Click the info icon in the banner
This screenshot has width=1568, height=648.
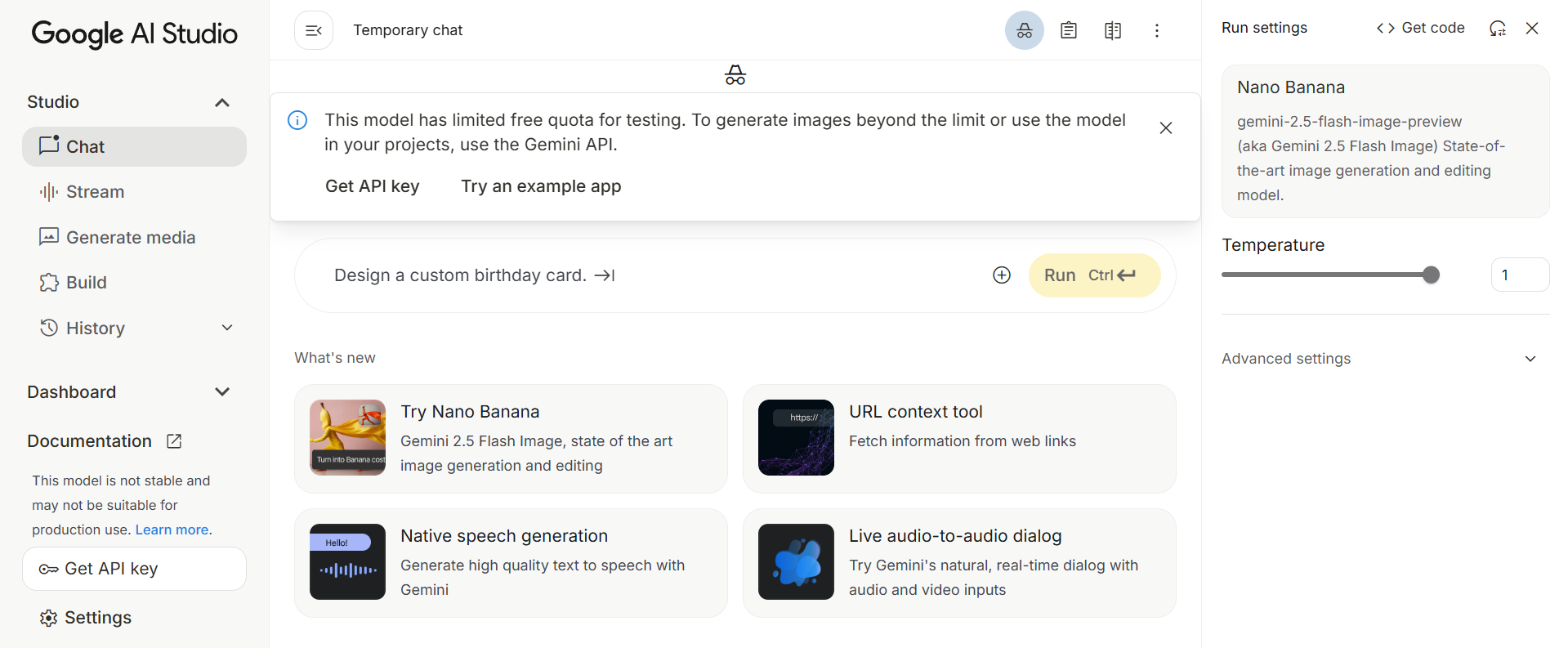pos(297,120)
